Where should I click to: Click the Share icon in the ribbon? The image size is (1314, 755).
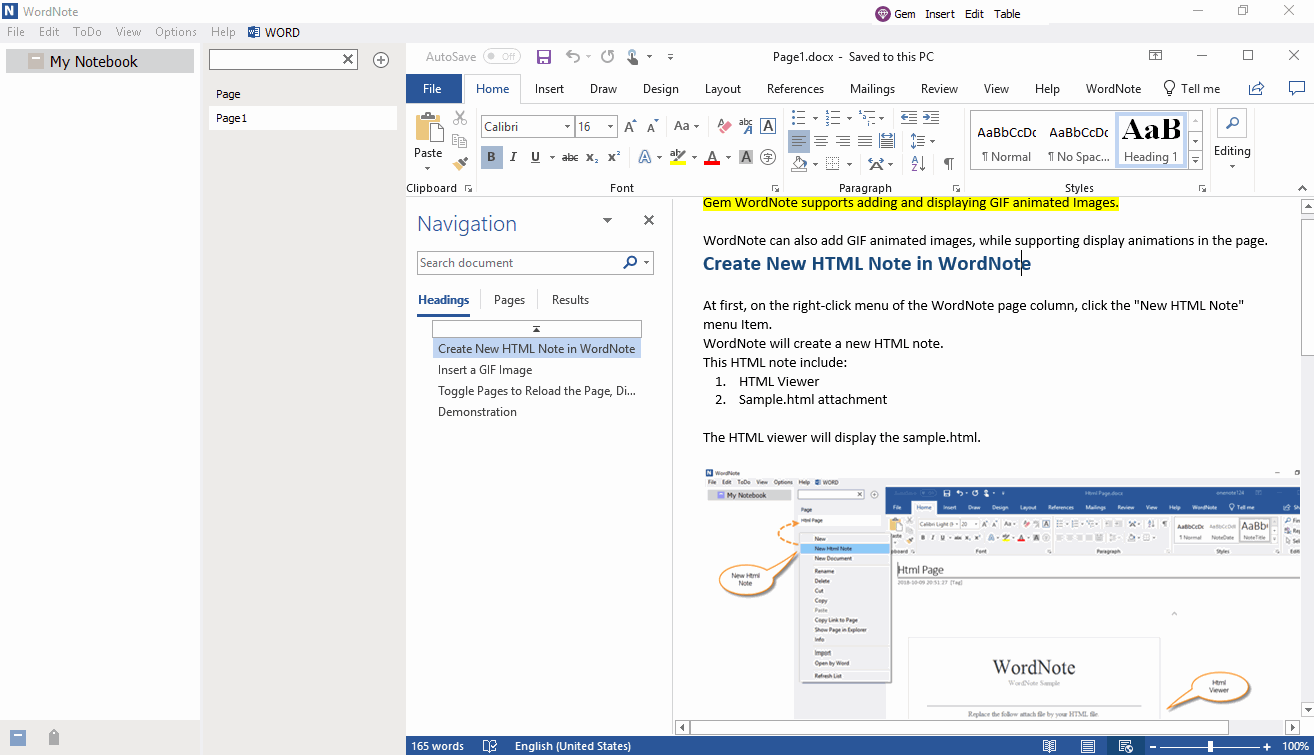pyautogui.click(x=1256, y=89)
